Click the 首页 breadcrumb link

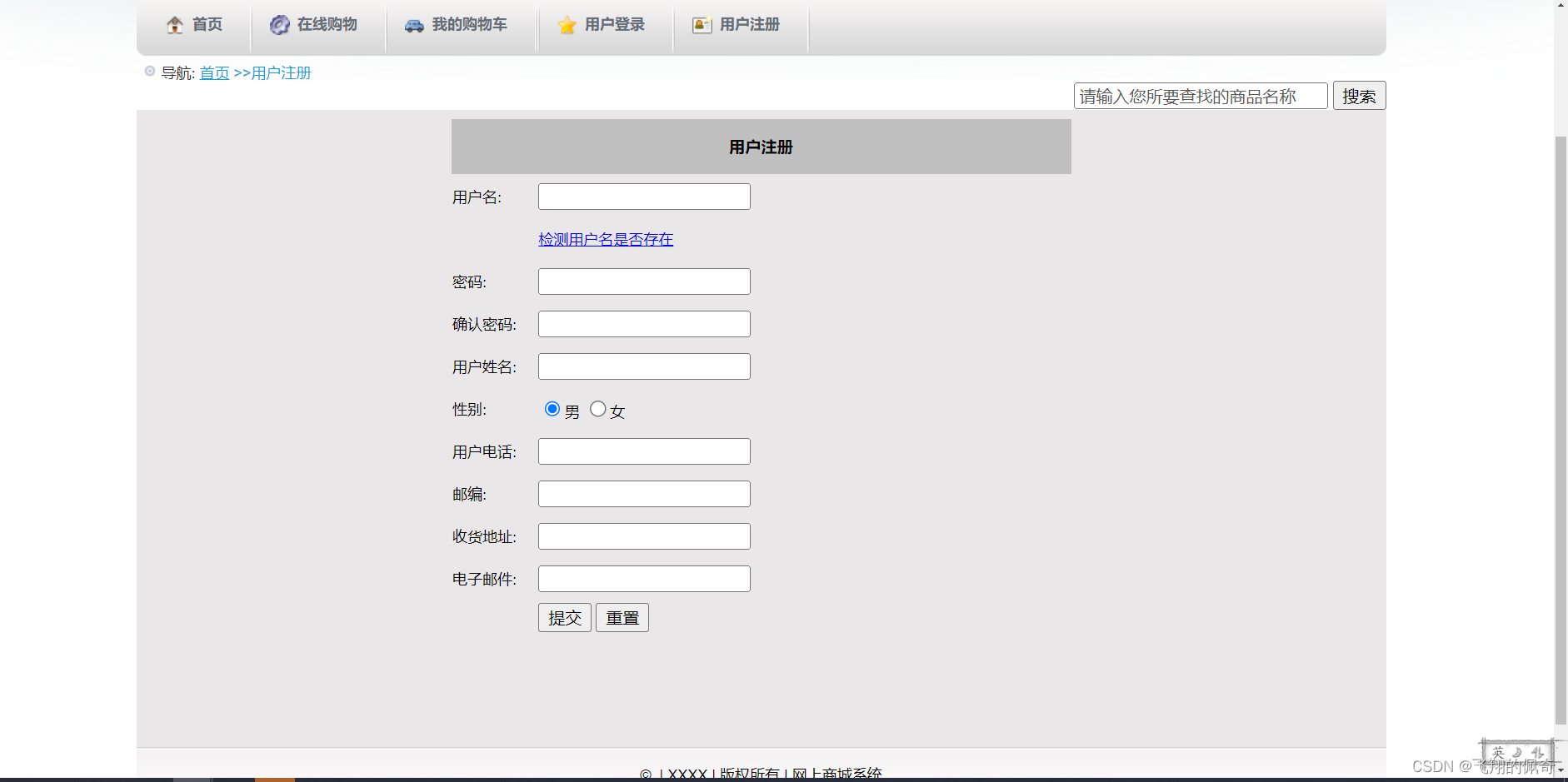(214, 73)
